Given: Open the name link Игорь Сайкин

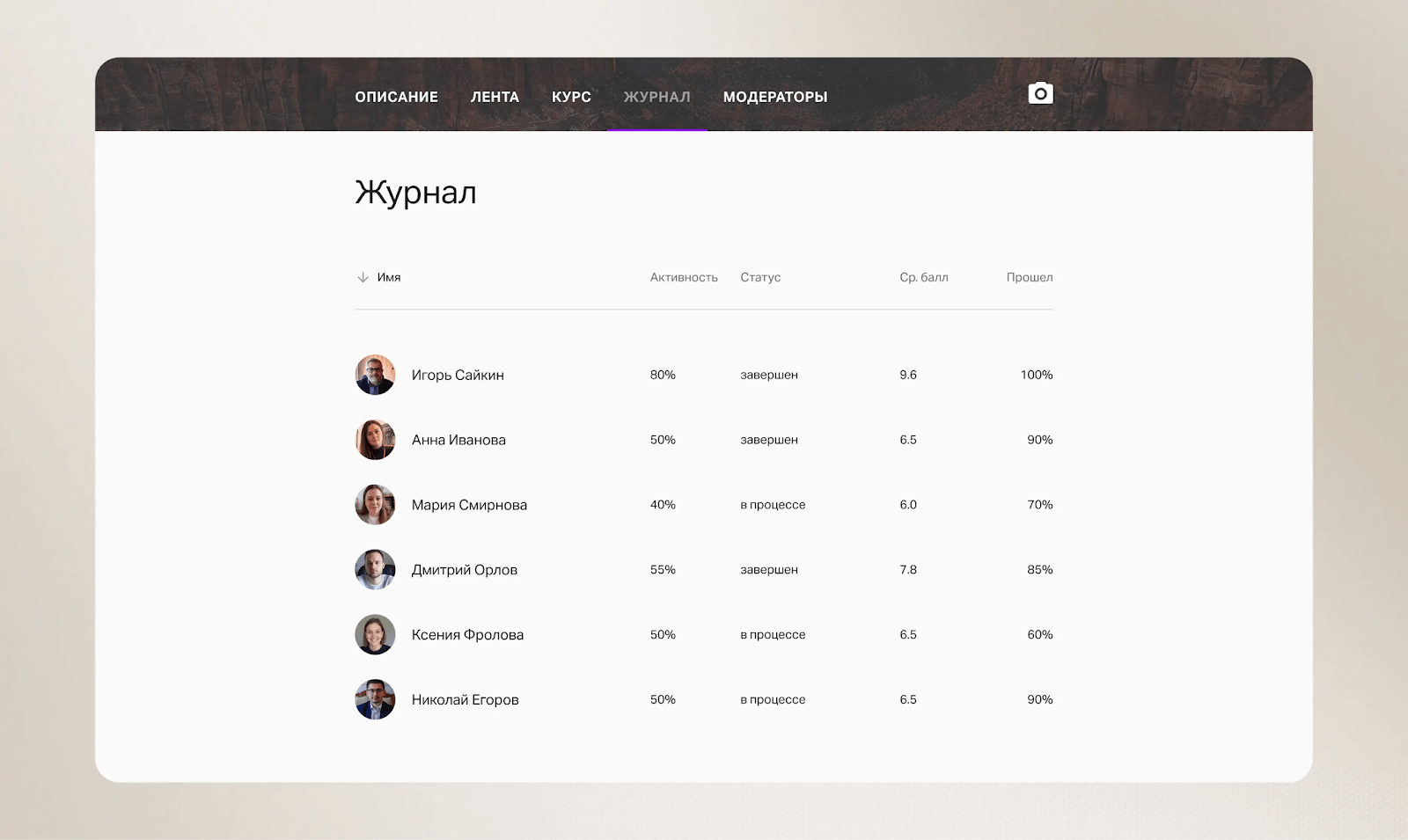Looking at the screenshot, I should 458,376.
